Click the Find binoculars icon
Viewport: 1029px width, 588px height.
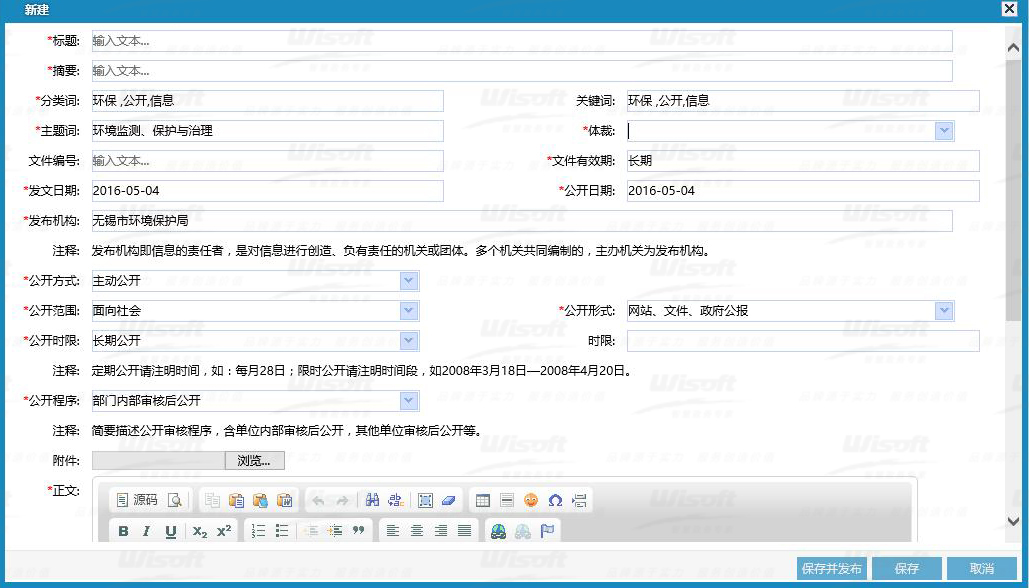point(372,500)
